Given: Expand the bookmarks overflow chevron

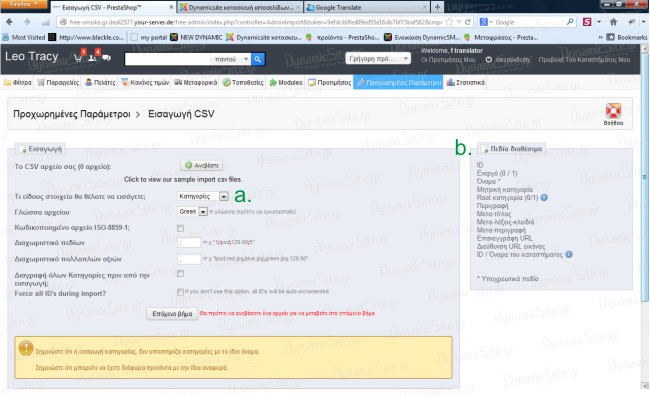Looking at the screenshot, I should (x=600, y=37).
